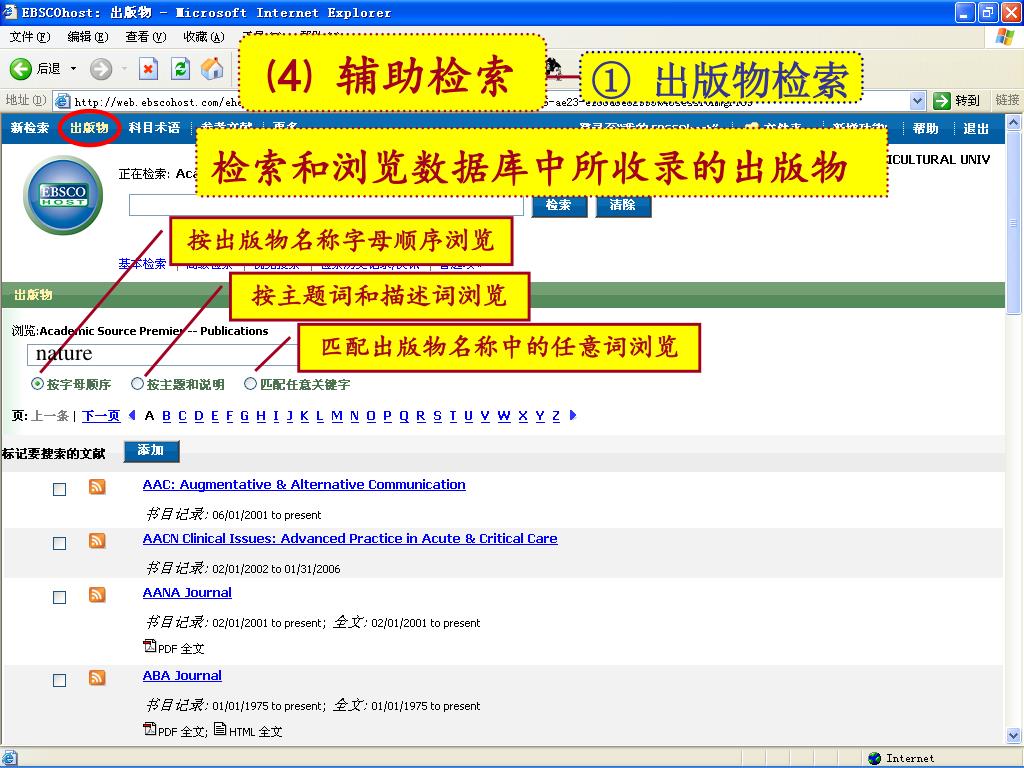Image resolution: width=1024 pixels, height=768 pixels.
Task: Click 帮助 in the top navigation
Action: (925, 129)
